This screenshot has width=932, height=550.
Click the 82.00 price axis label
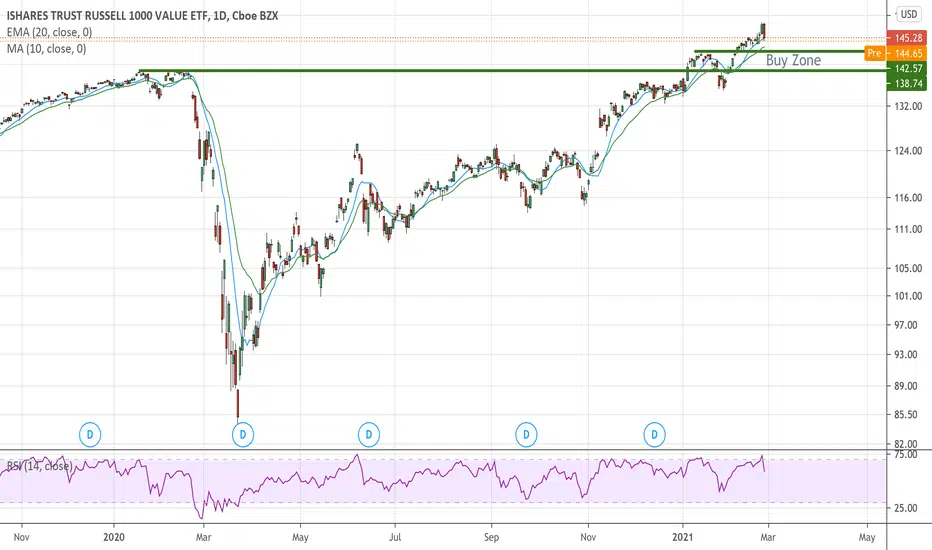pos(908,444)
